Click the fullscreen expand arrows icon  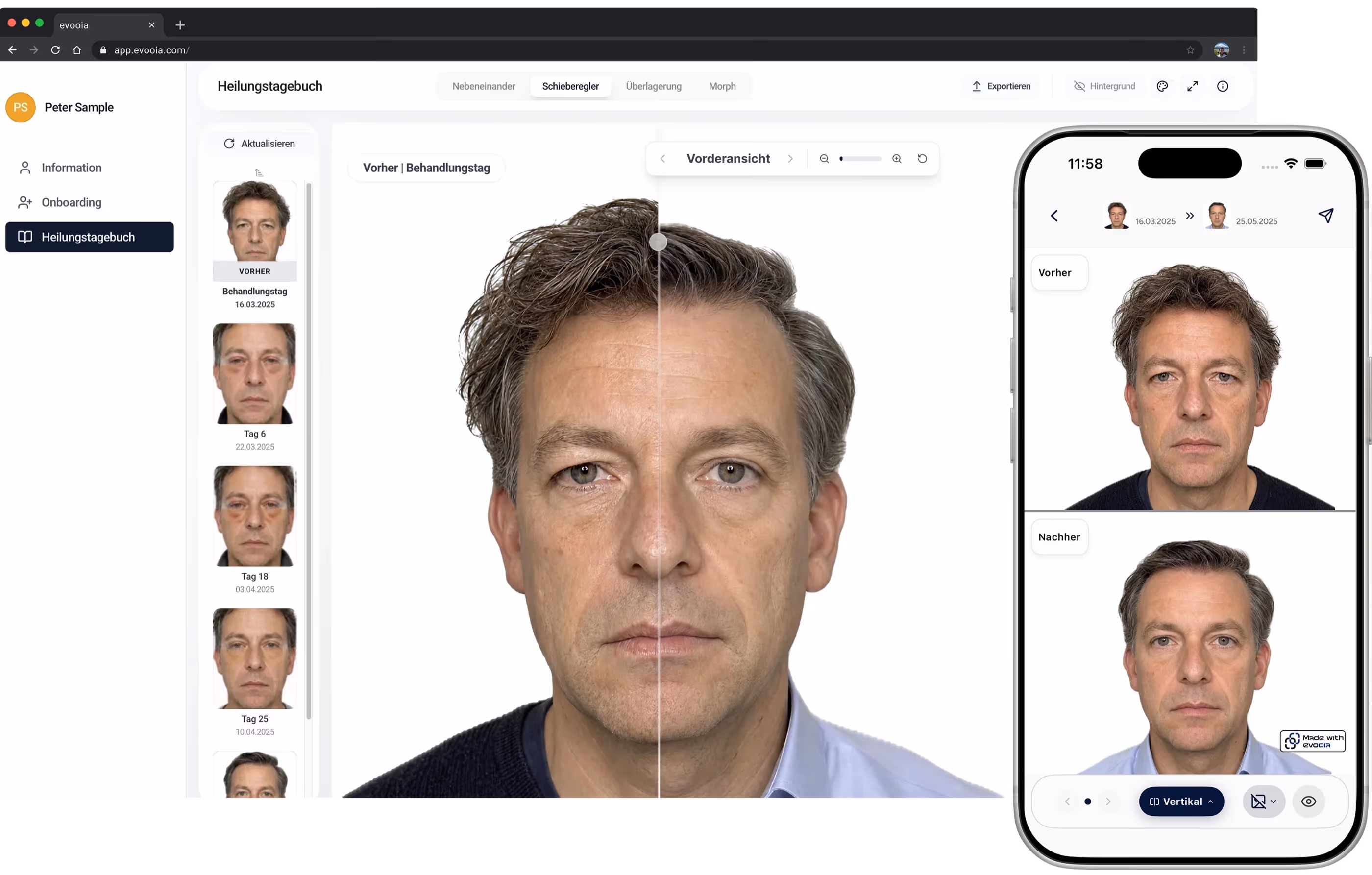pos(1193,86)
